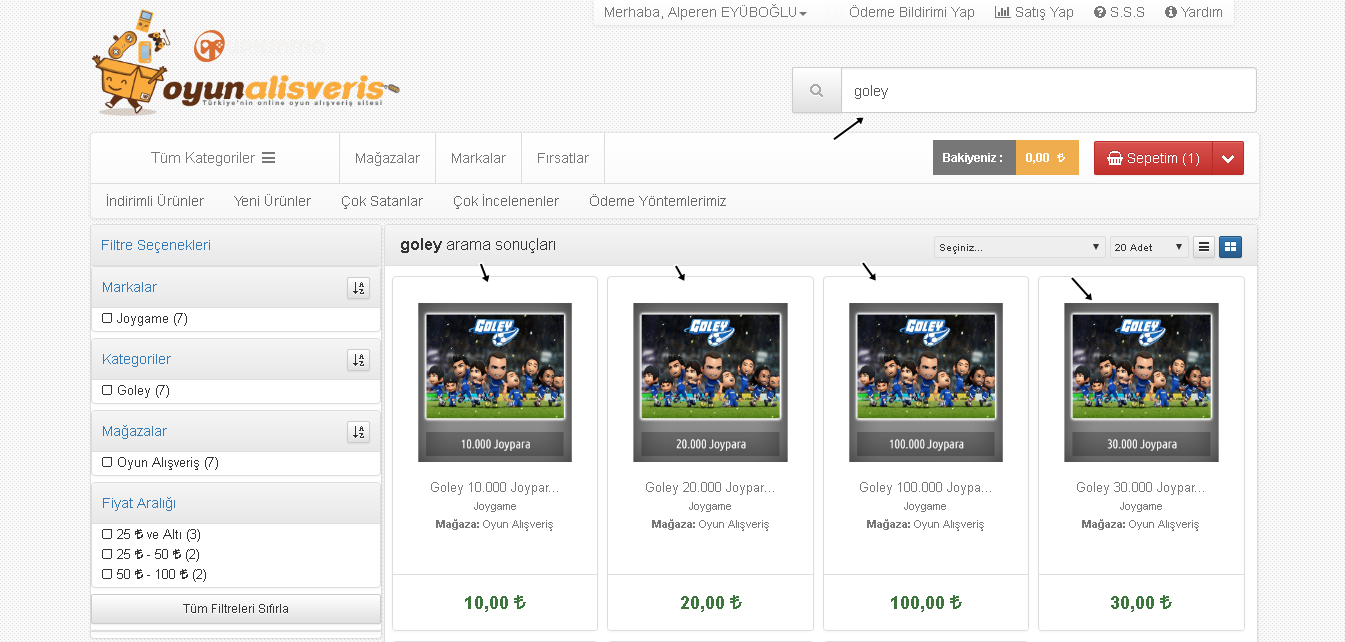Screen dimensions: 1345x642
Task: Open the Goley 20.000 Joypara title link
Action: tap(710, 488)
